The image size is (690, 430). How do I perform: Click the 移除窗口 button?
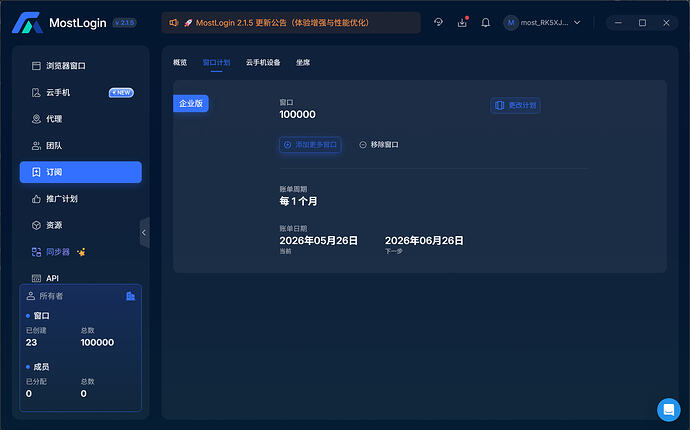379,144
